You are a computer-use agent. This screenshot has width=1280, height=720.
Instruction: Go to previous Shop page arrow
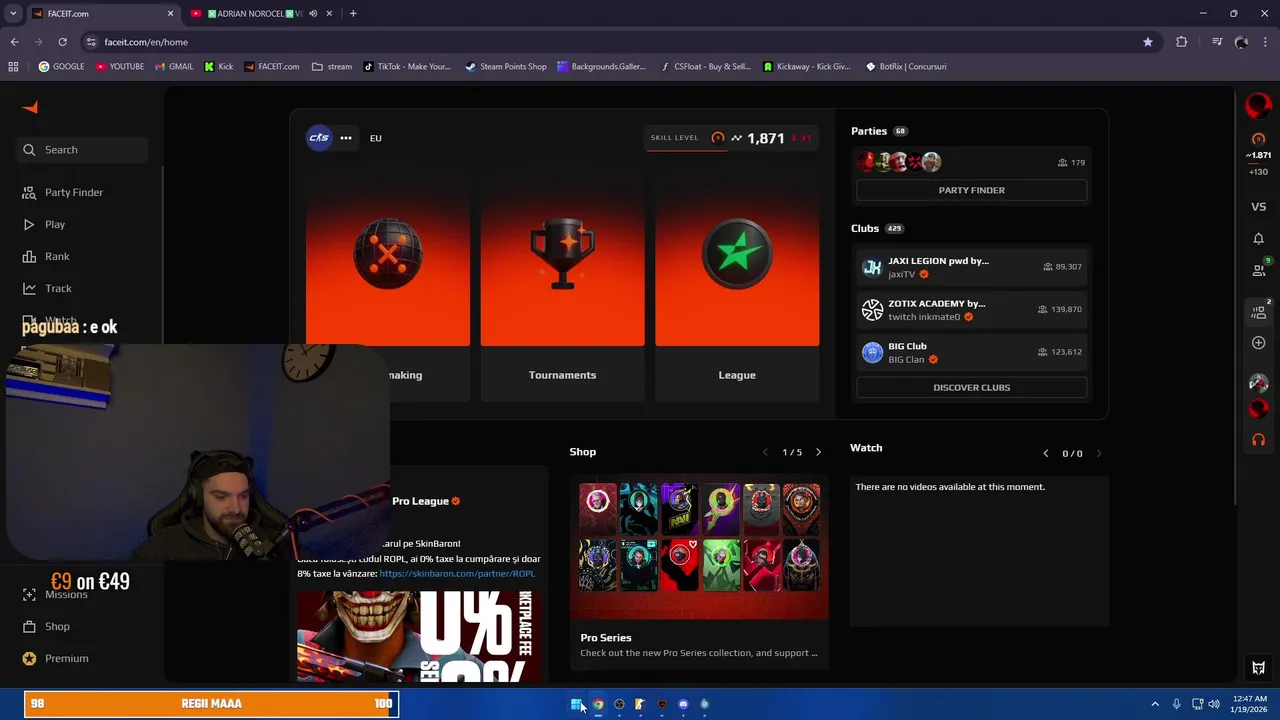[x=766, y=452]
